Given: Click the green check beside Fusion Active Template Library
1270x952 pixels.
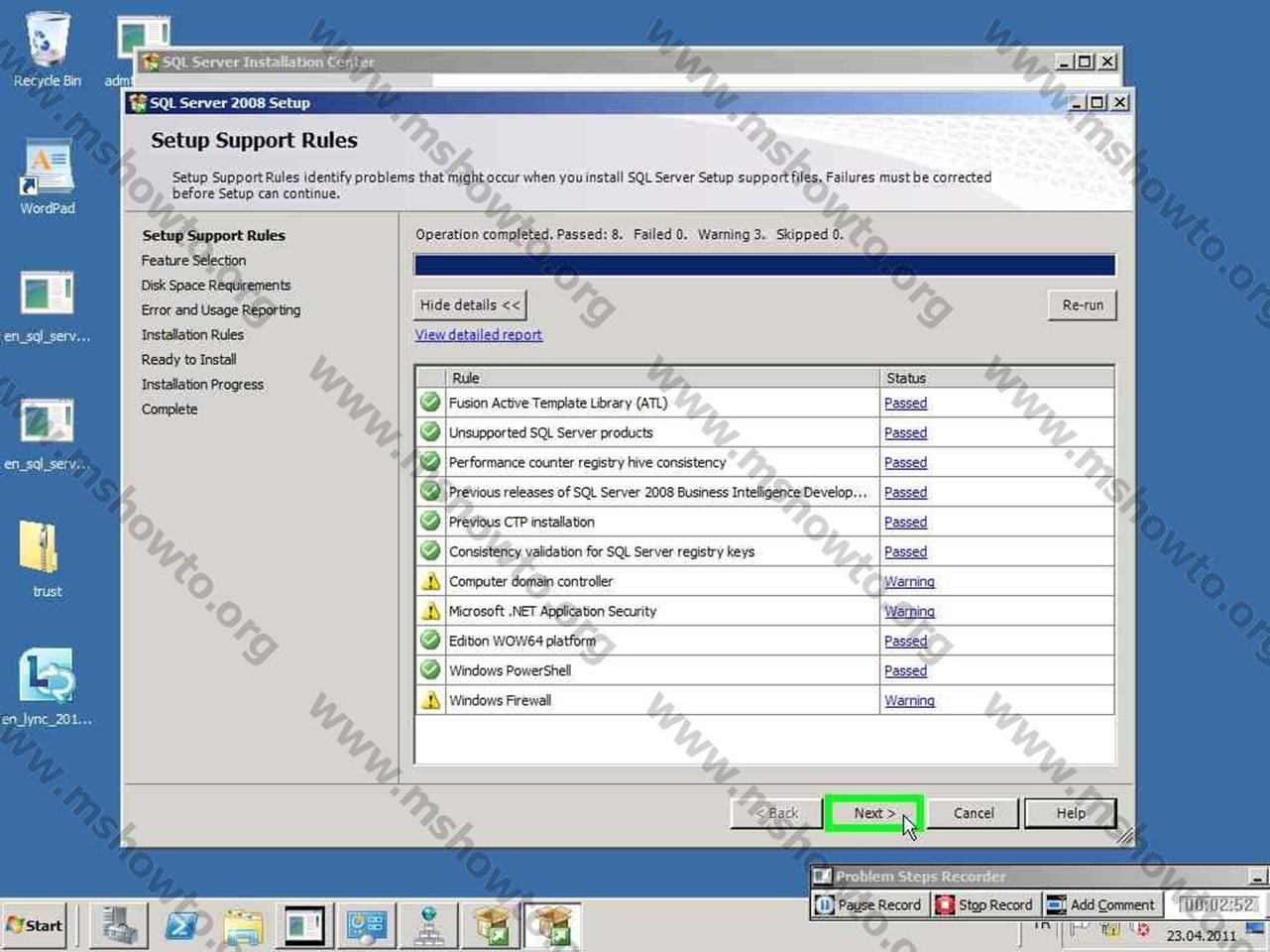Looking at the screenshot, I should tap(430, 403).
